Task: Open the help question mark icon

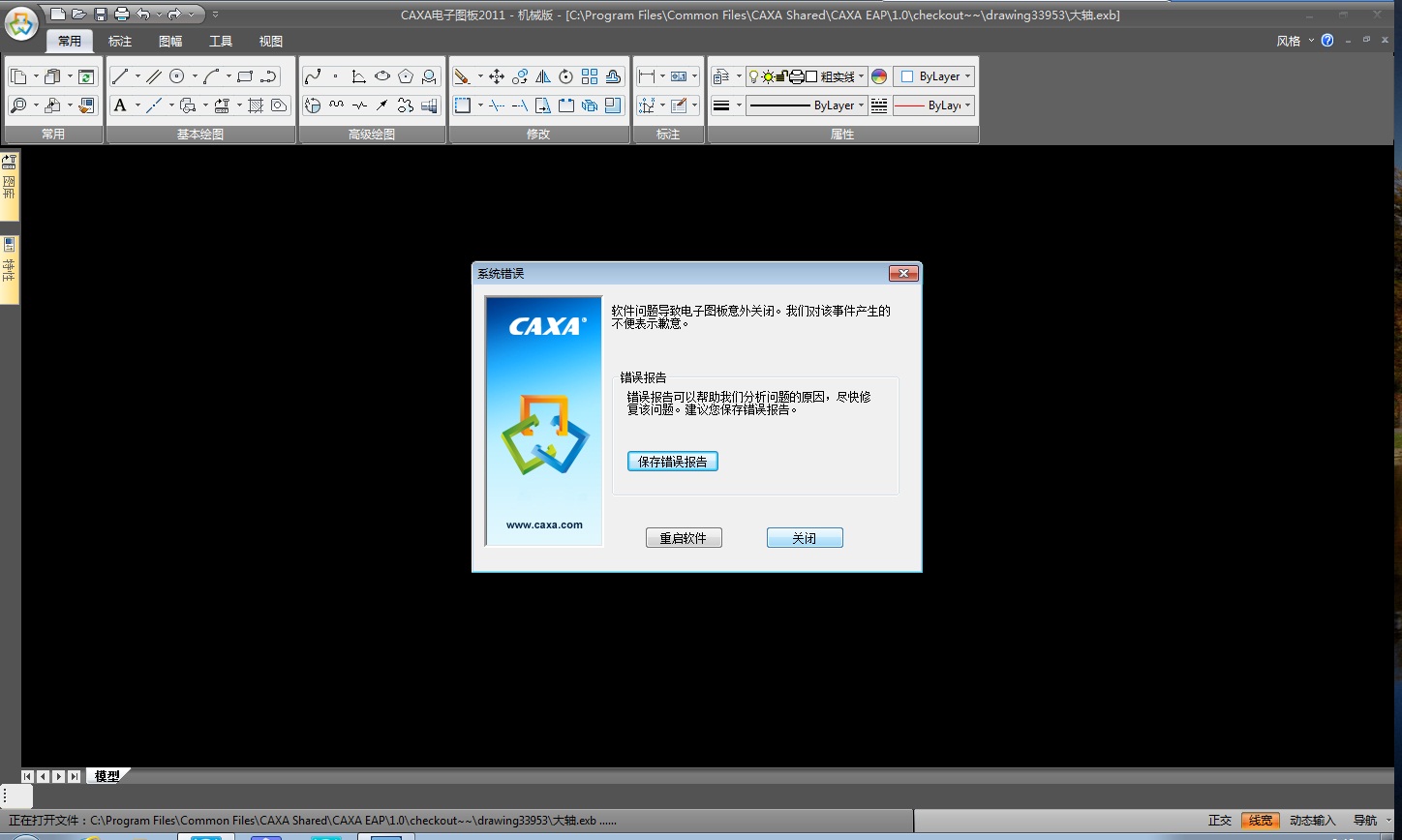Action: 1327,41
